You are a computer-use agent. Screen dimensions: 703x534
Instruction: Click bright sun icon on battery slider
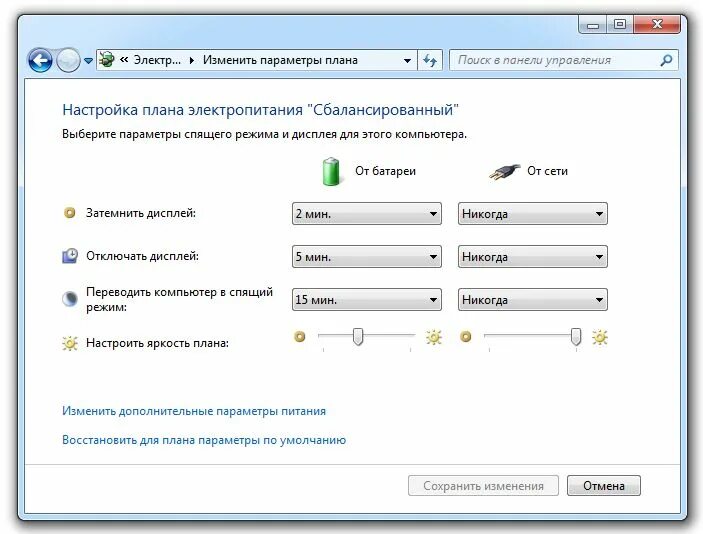(434, 337)
